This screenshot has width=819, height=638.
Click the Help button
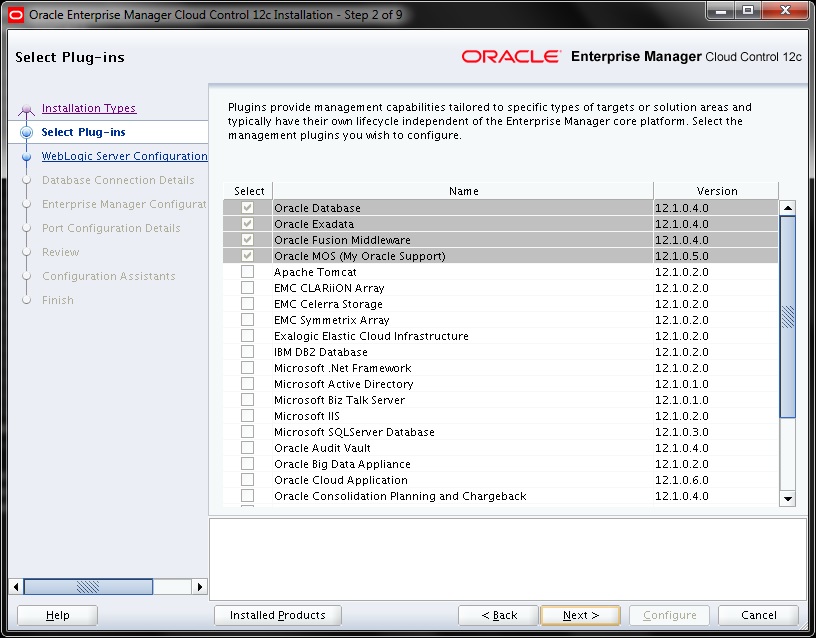(x=57, y=615)
